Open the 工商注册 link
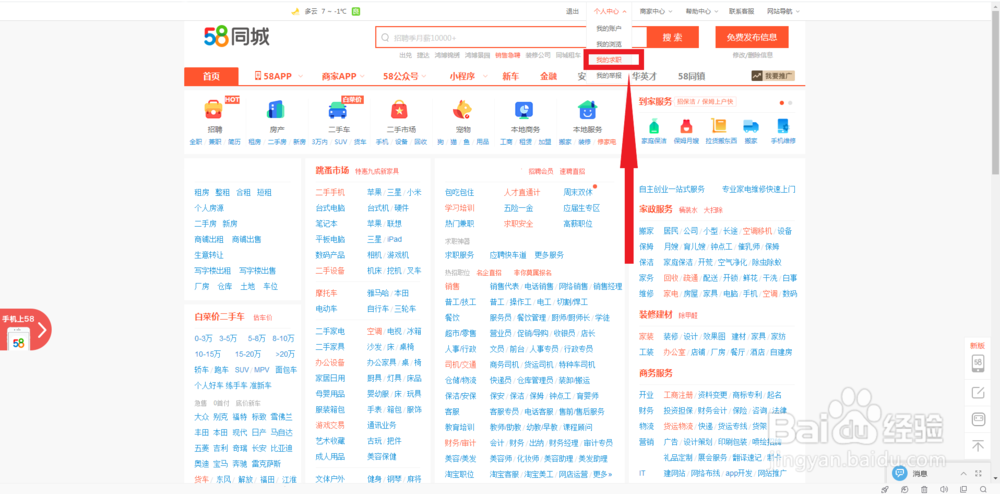Viewport: 1000px width, 494px height. [x=678, y=395]
